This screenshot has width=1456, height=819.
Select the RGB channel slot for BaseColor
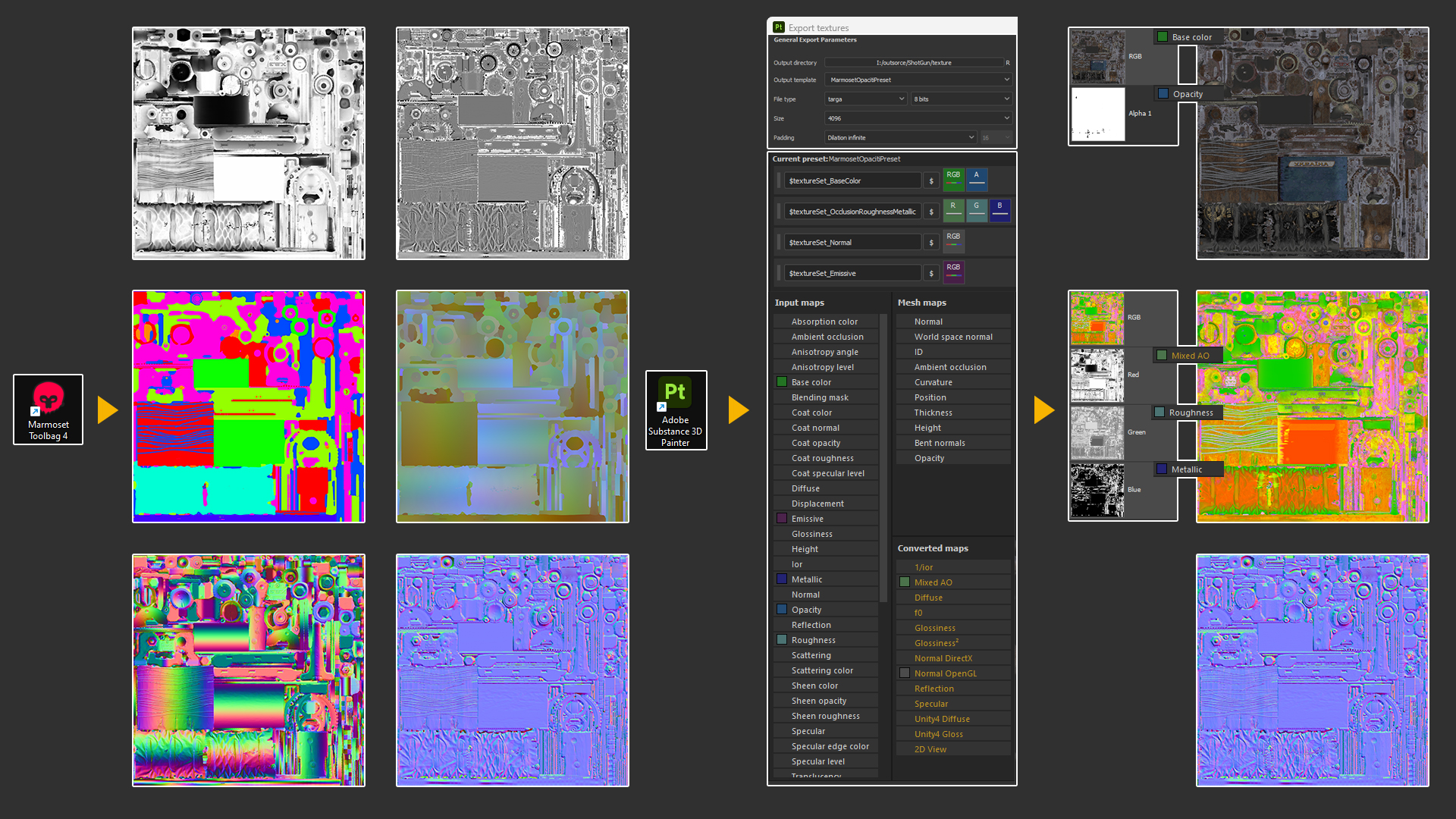(x=953, y=179)
